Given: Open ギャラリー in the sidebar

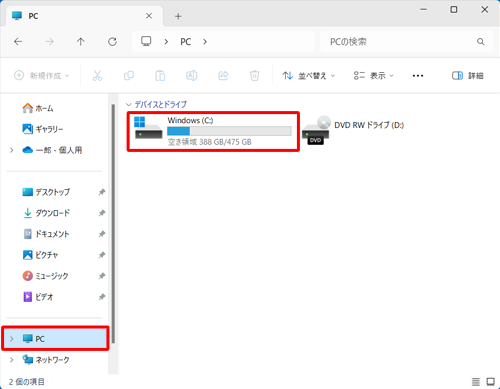Looking at the screenshot, I should click(x=42, y=129).
